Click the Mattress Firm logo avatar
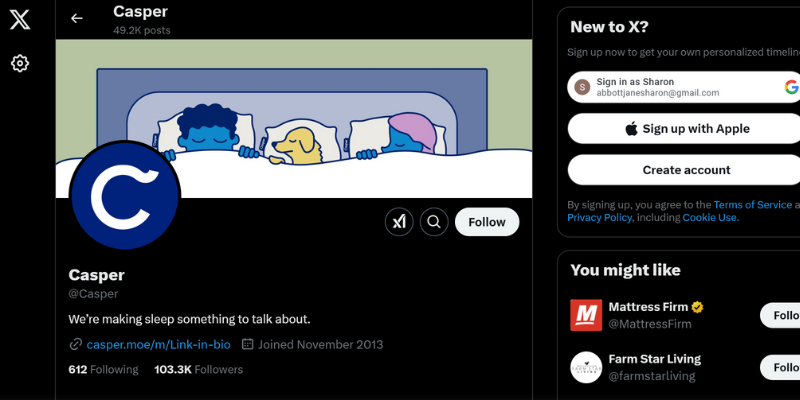 point(586,315)
